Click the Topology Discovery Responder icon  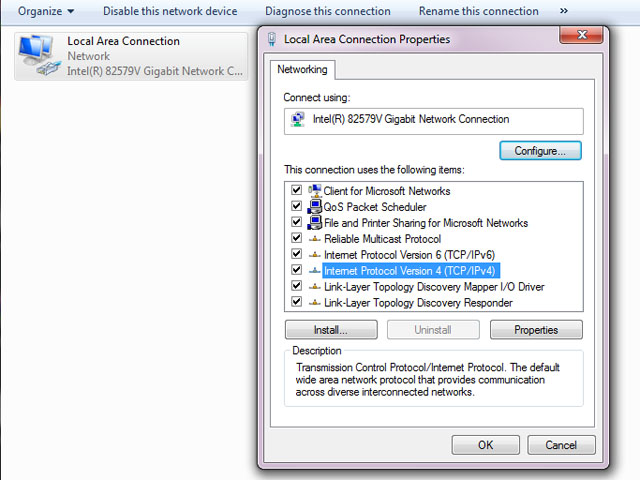click(315, 302)
